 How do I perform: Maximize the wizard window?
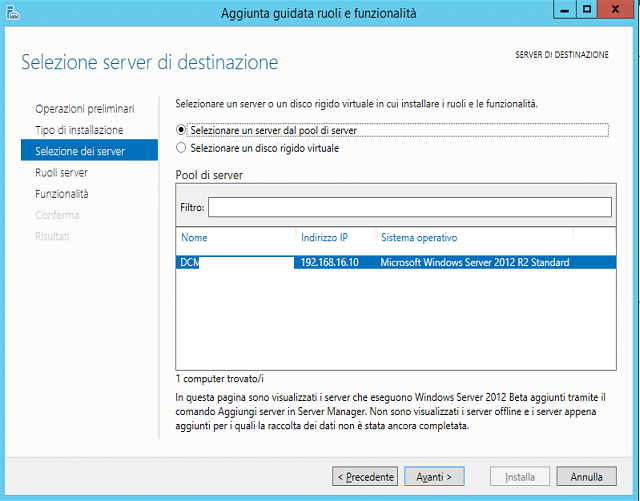point(587,9)
